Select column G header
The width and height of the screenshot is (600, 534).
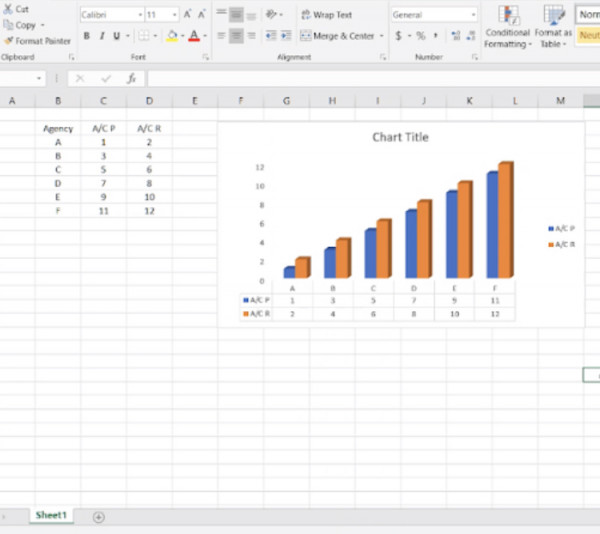pyautogui.click(x=286, y=101)
